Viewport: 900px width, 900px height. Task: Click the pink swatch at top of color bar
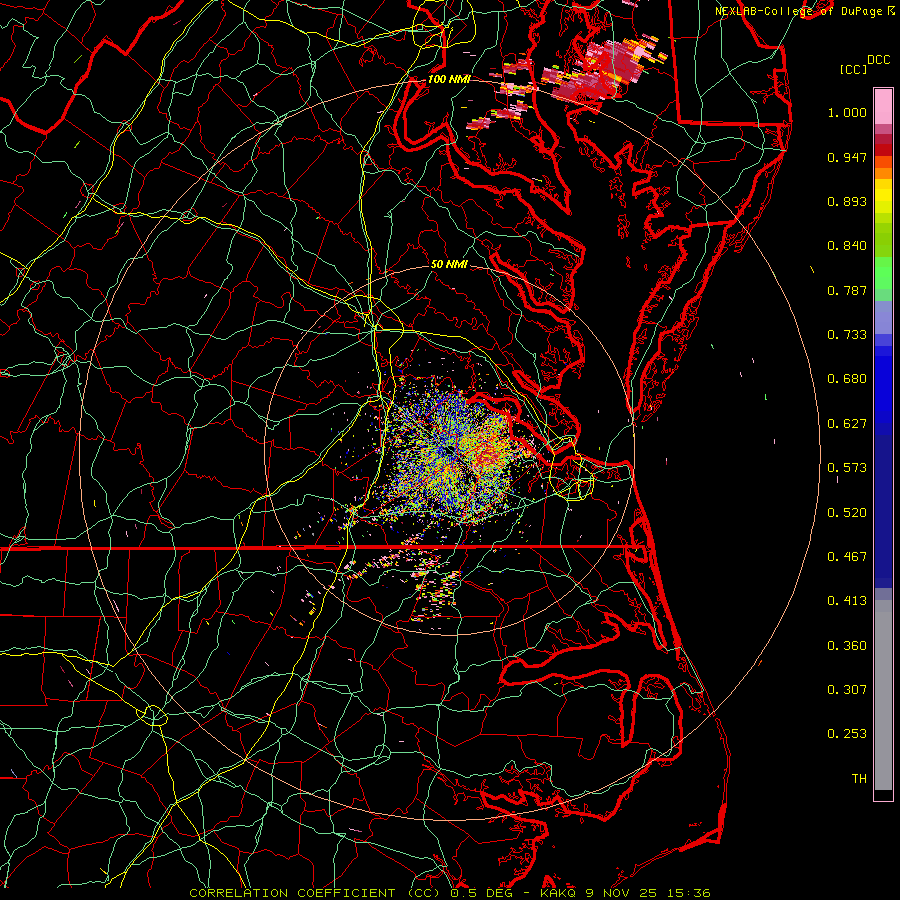883,107
